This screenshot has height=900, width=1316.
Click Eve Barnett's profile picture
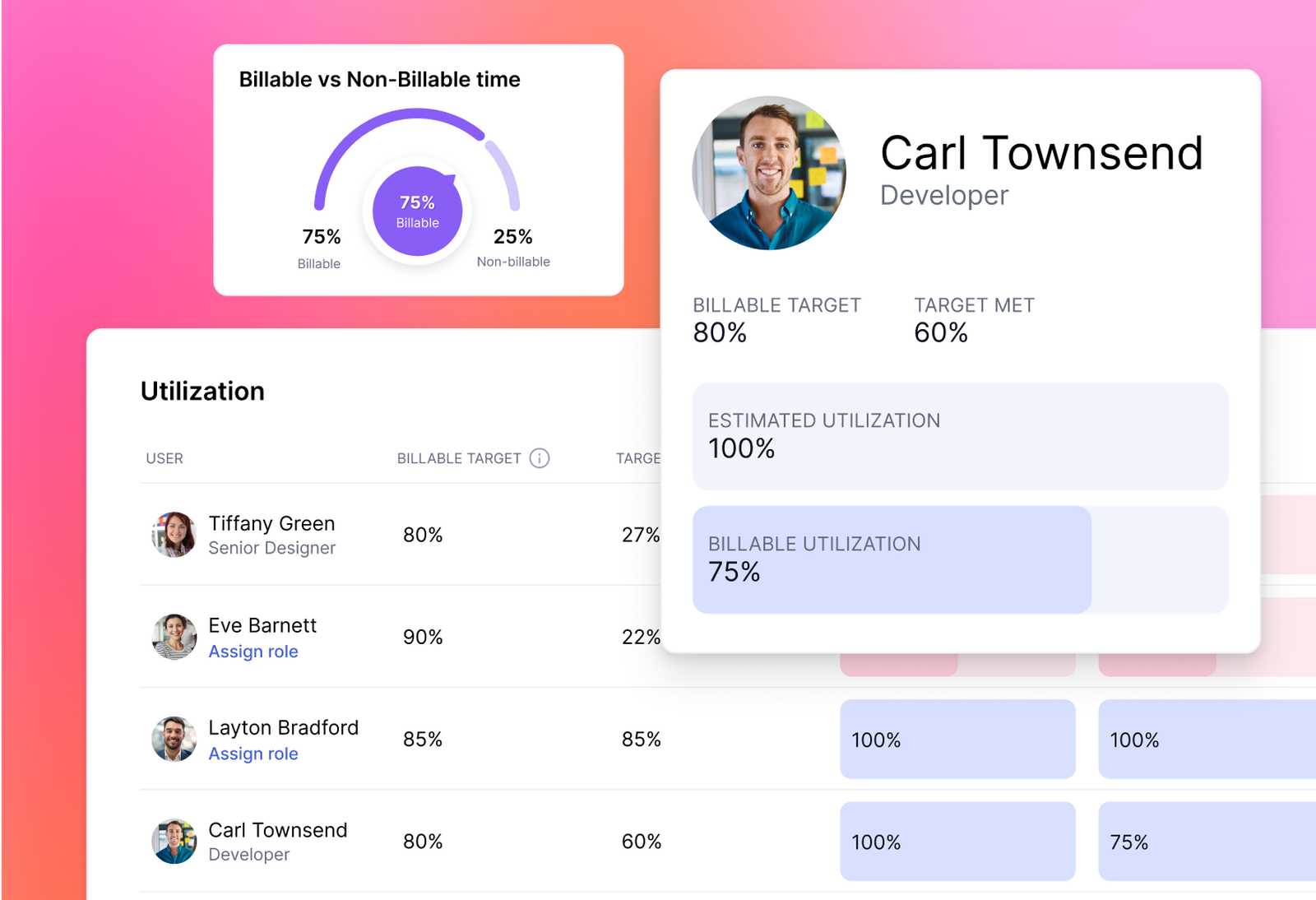pos(174,637)
